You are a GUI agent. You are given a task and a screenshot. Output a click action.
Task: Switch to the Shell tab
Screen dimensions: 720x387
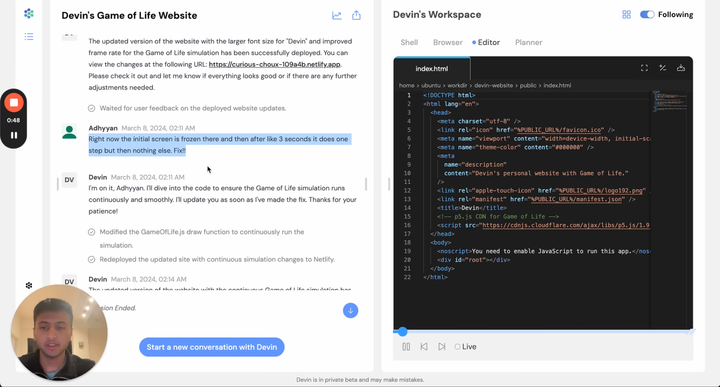[x=409, y=42]
